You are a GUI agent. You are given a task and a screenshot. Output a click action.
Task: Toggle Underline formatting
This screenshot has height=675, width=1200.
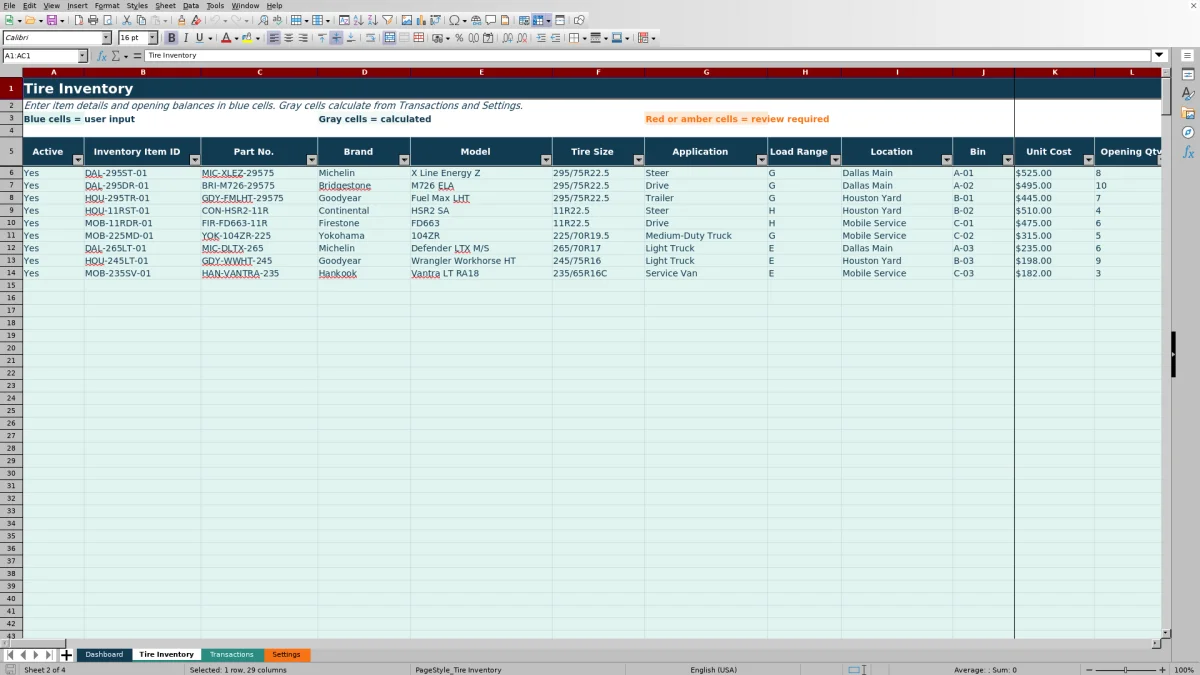click(199, 38)
